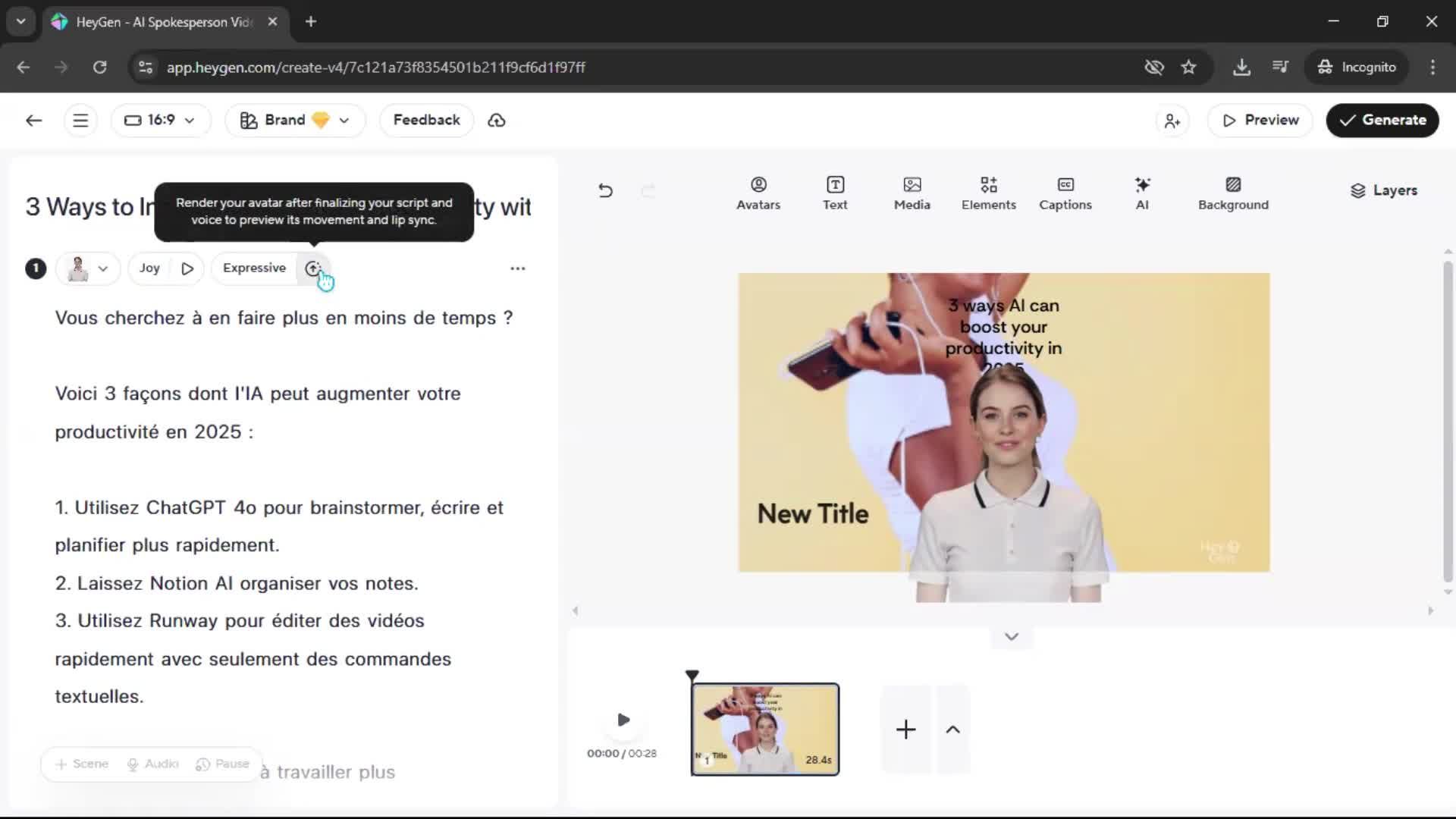1456x819 pixels.
Task: Toggle the Expressive voice mode
Action: click(254, 268)
